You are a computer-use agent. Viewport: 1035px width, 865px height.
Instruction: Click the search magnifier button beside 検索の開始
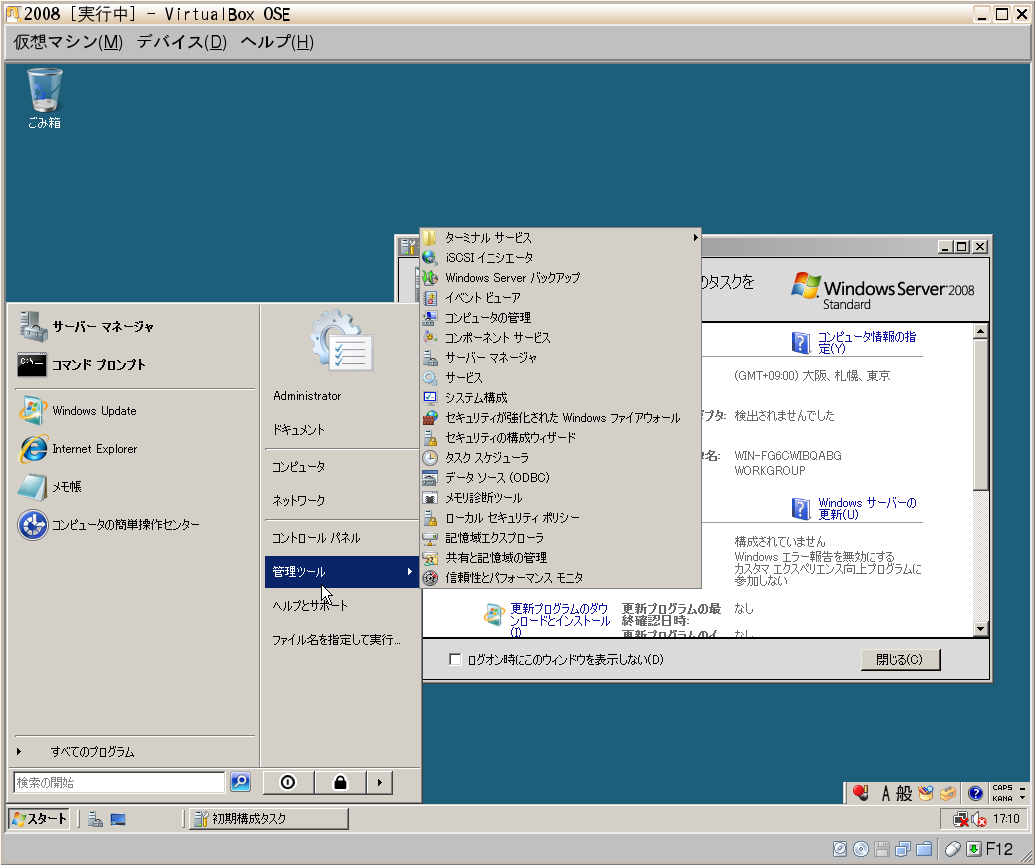coord(240,782)
